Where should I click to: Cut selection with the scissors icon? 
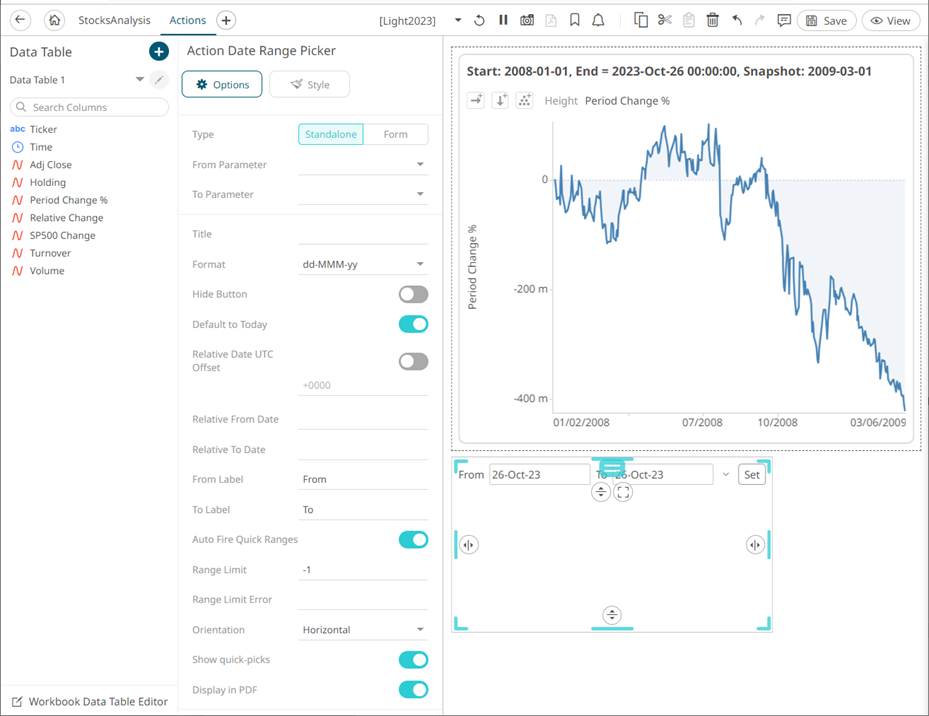pos(665,20)
